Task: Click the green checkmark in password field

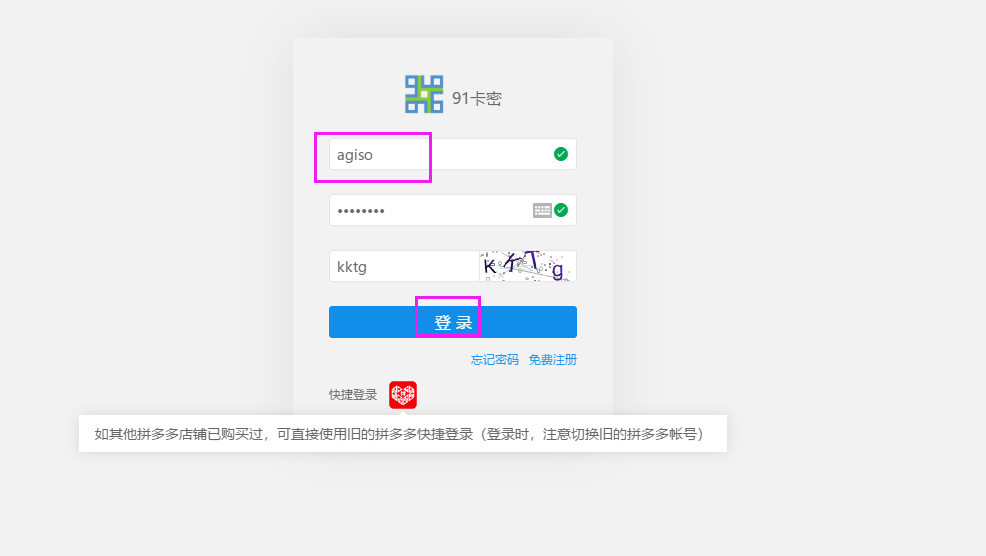Action: [561, 210]
